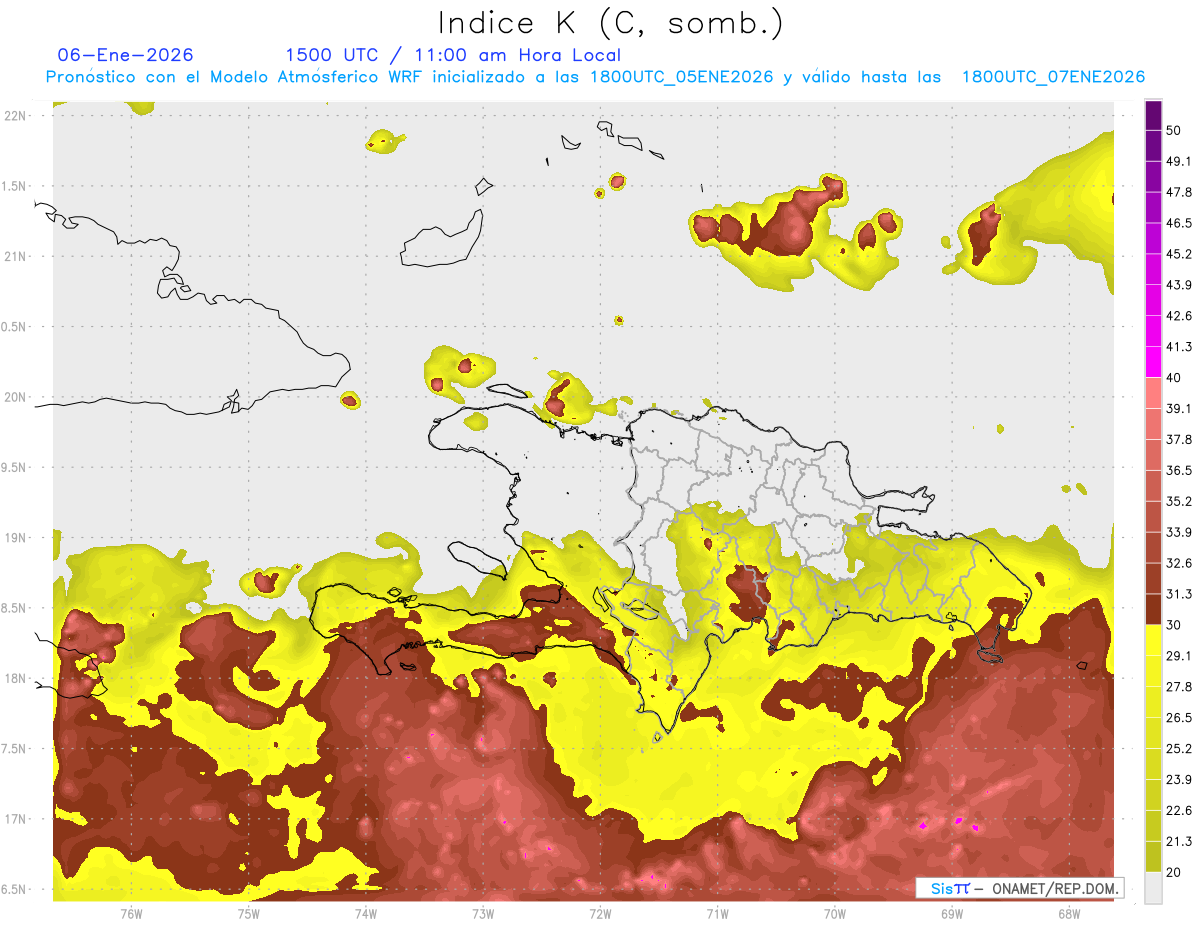
Task: Click the colorbar value "46.5"
Action: pos(1179,223)
